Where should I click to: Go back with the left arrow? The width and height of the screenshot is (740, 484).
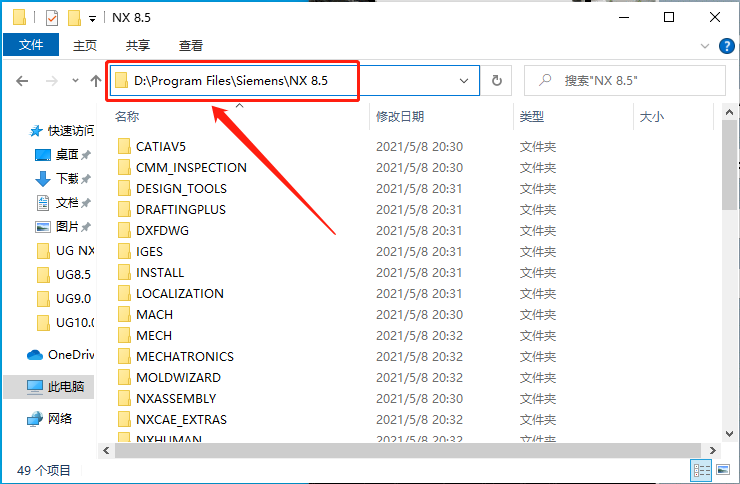click(22, 81)
